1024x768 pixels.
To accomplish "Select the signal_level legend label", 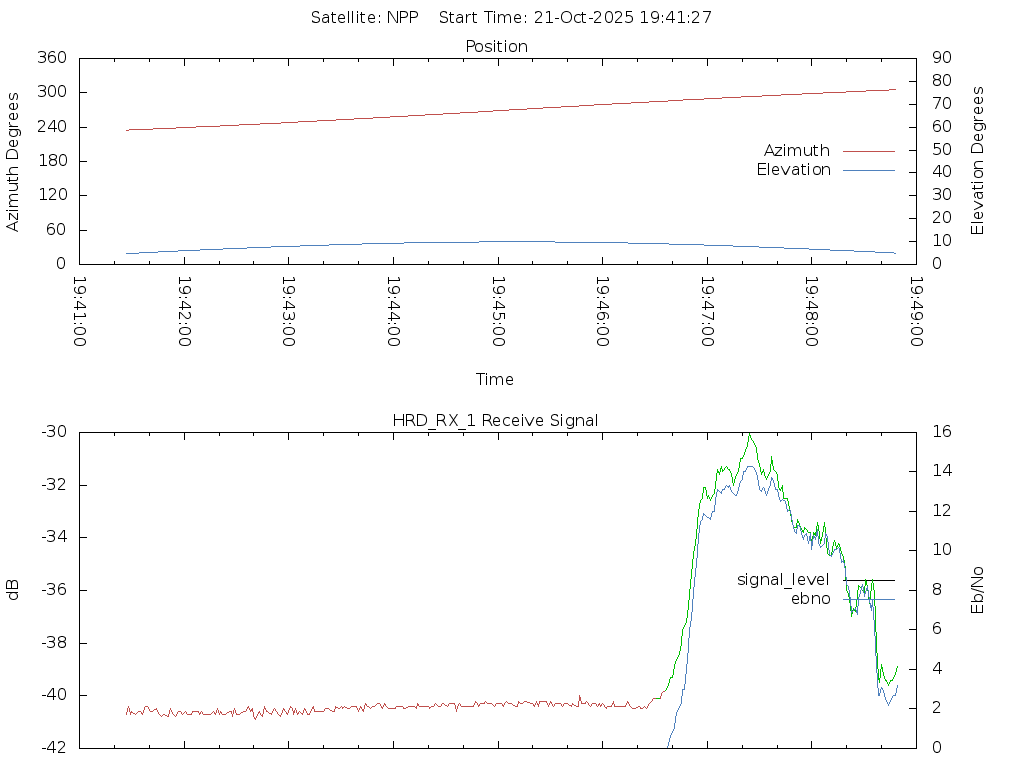I will [x=783, y=580].
